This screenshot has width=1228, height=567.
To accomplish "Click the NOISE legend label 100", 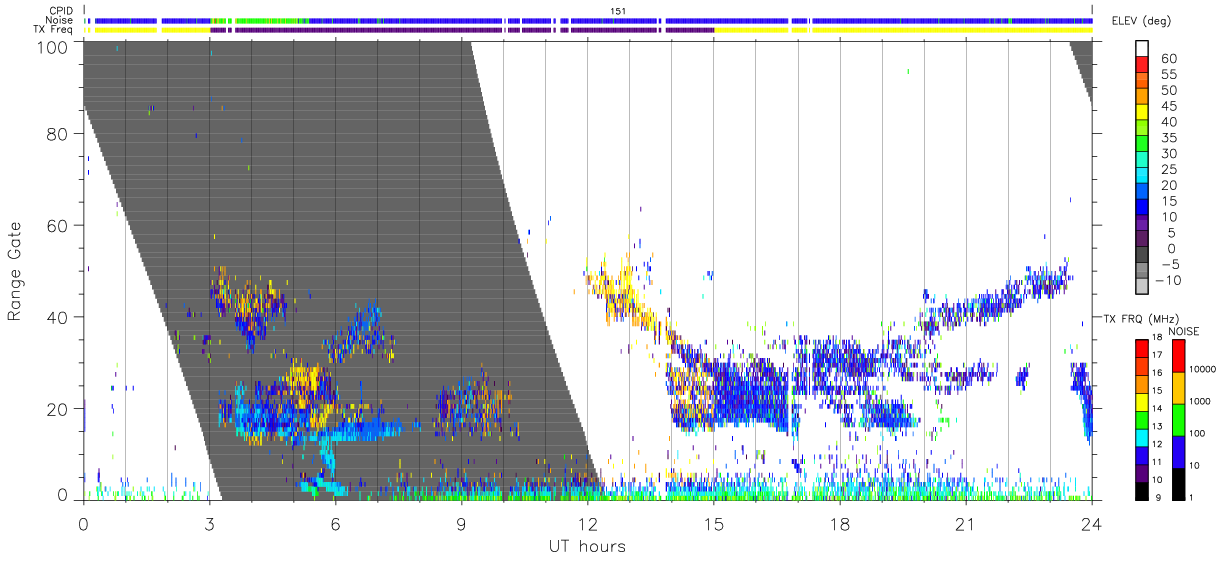I will [x=1198, y=434].
